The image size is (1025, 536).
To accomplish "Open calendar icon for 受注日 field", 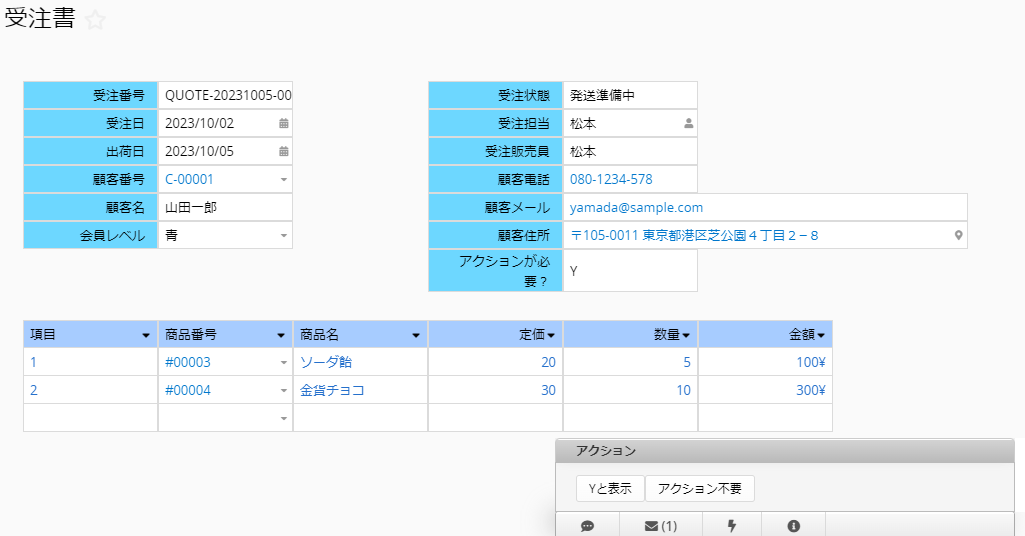I will click(x=283, y=124).
